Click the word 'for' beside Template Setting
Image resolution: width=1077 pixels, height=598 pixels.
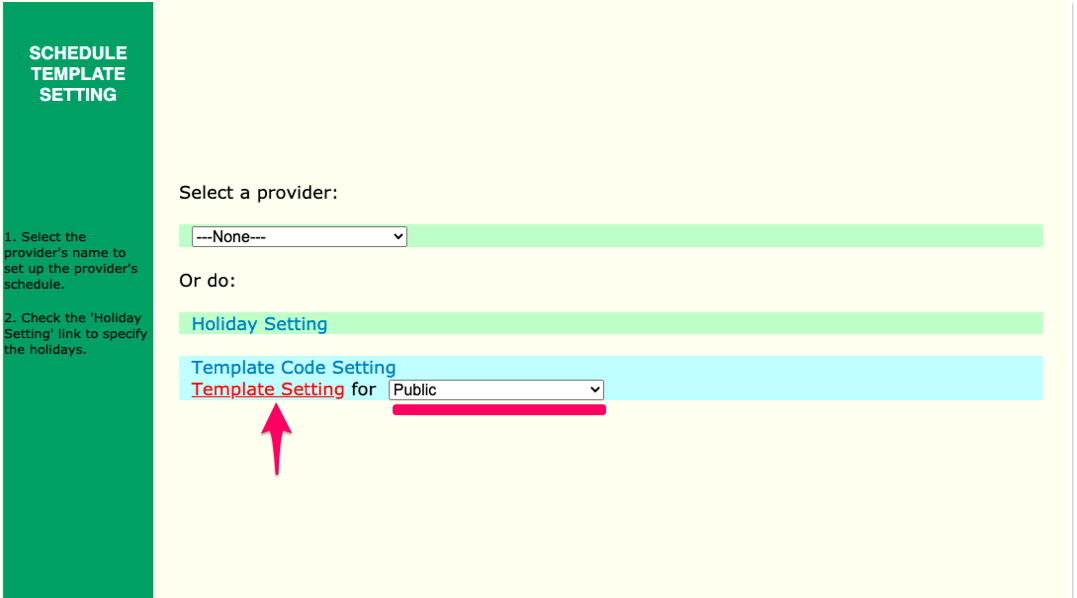click(364, 390)
